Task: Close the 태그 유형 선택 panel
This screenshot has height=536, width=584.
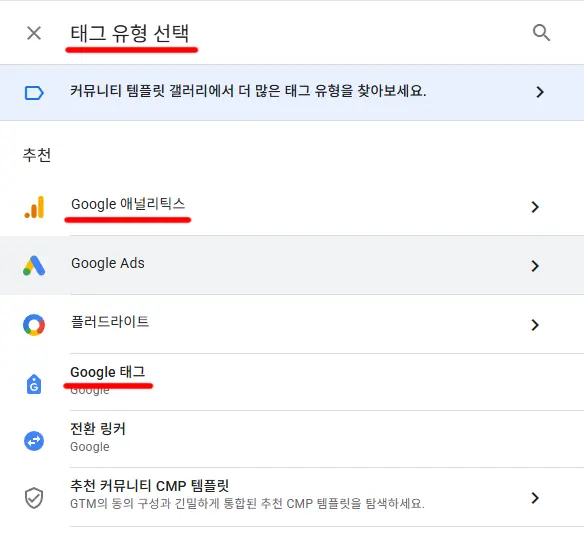Action: [34, 33]
